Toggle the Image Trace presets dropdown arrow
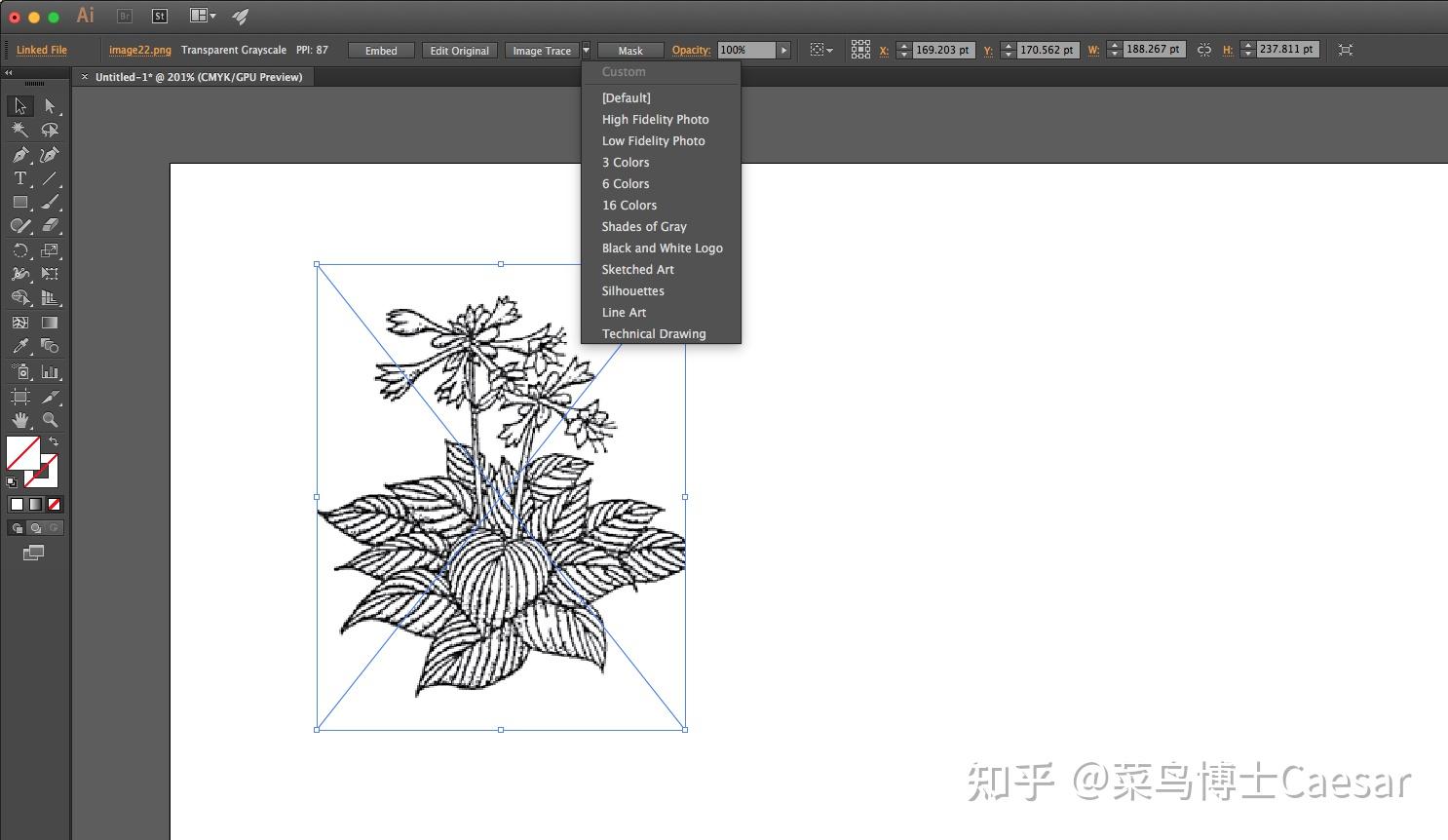This screenshot has width=1448, height=840. [x=586, y=50]
